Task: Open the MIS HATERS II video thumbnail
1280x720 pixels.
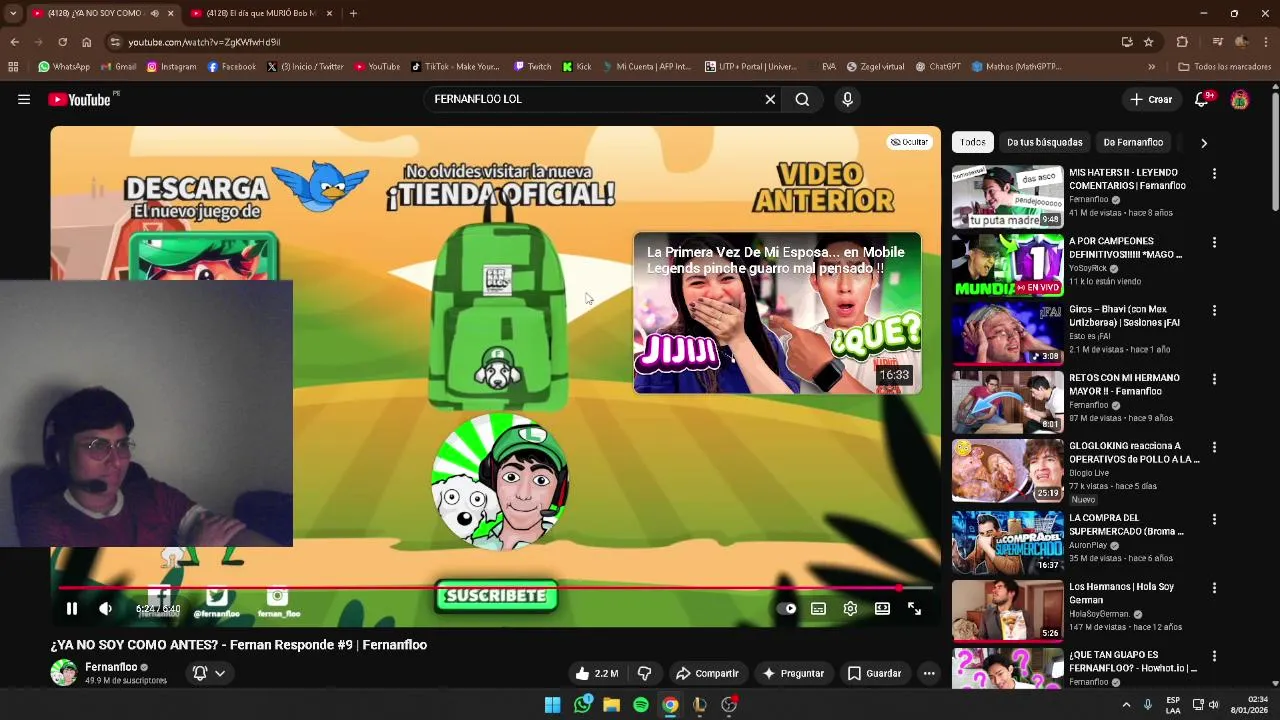Action: (x=1007, y=196)
